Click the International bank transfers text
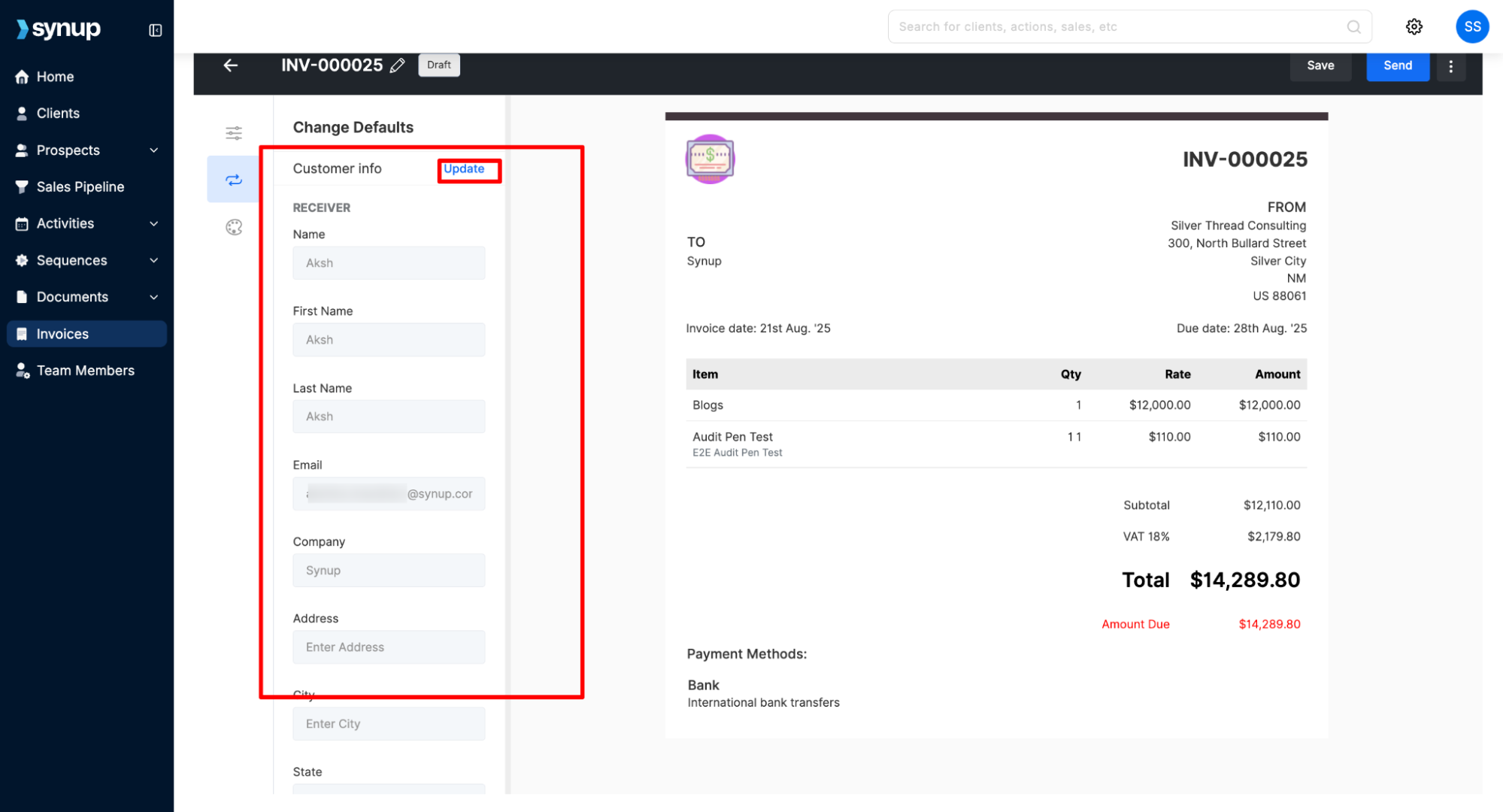1503x812 pixels. tap(763, 703)
